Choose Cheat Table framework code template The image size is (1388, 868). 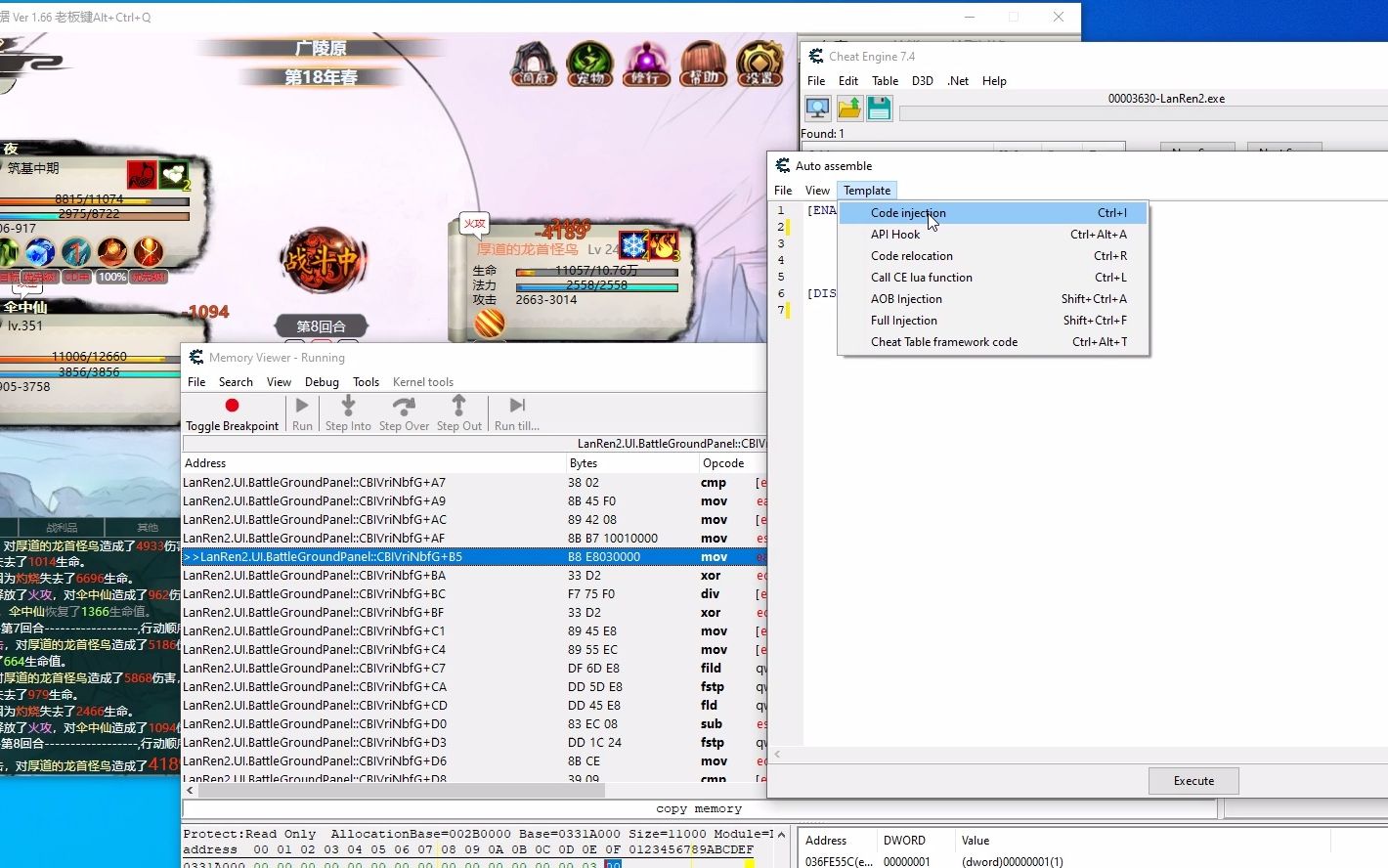coord(993,342)
